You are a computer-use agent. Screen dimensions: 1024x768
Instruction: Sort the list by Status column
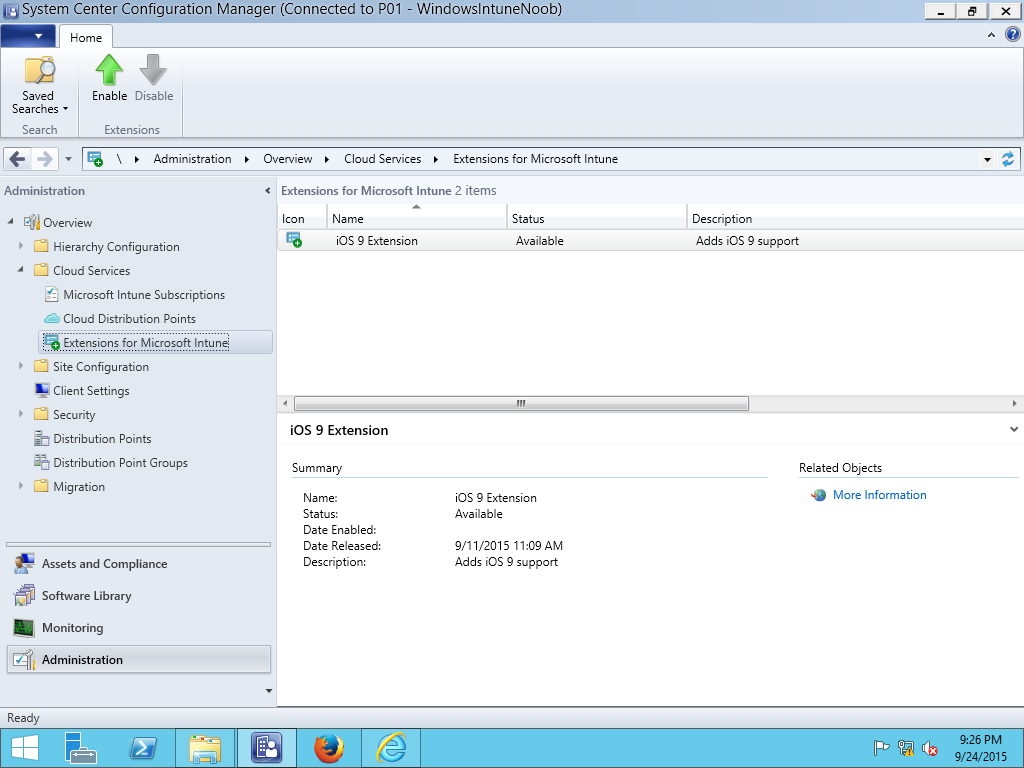coord(596,218)
